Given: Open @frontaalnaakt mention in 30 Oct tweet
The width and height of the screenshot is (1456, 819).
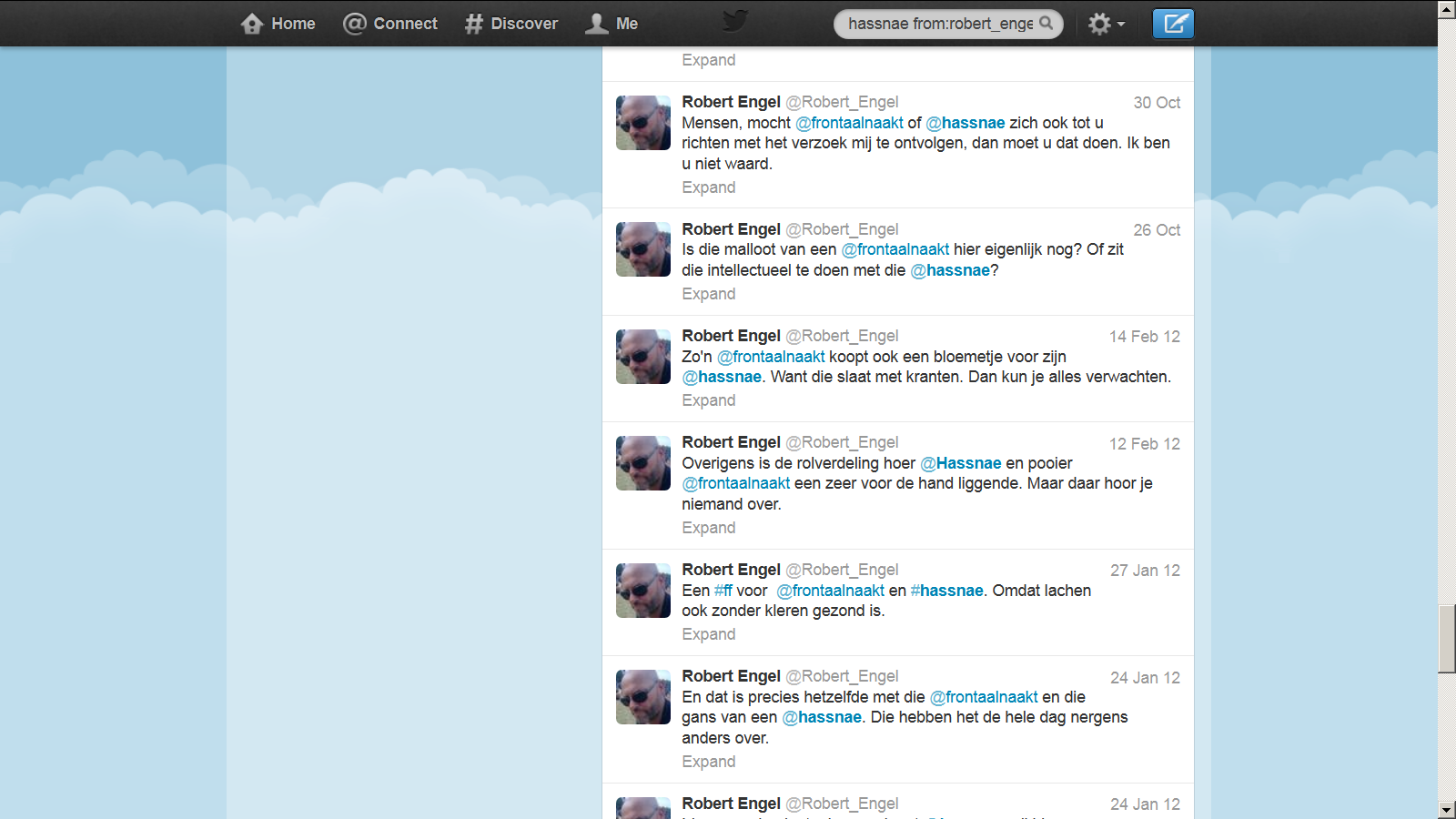Looking at the screenshot, I should click(x=849, y=123).
